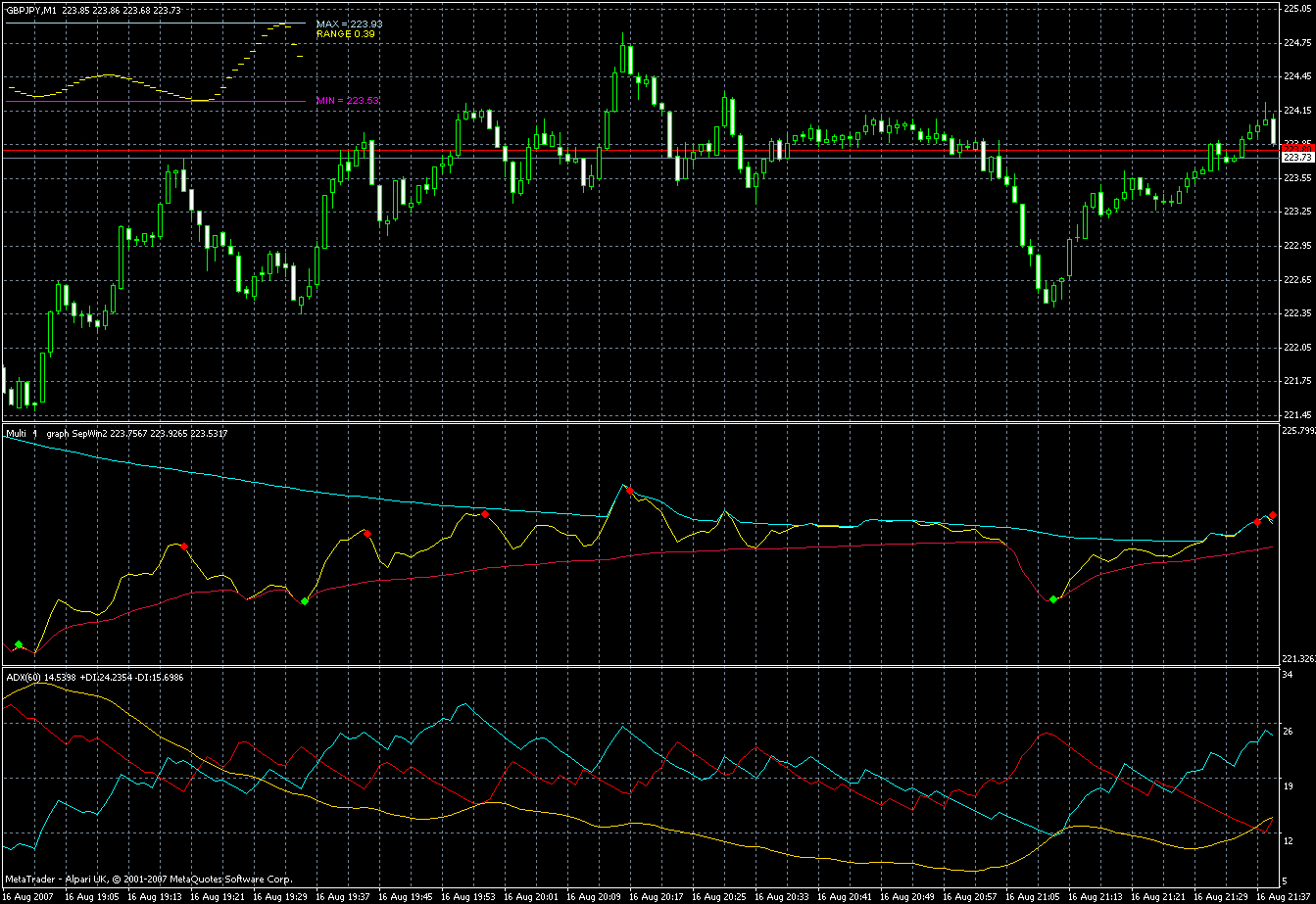Click the MAX = 223.93 label
This screenshot has width=1316, height=904.
[348, 23]
